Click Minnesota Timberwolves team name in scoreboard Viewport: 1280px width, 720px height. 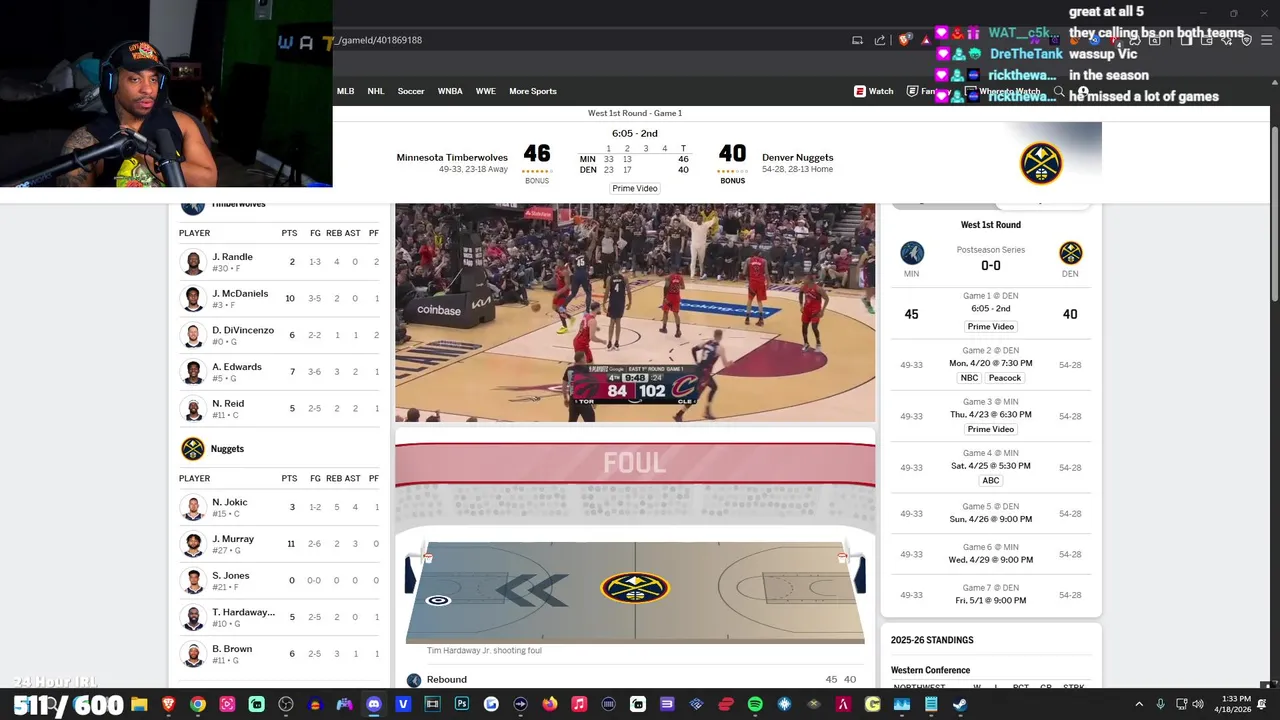coord(452,158)
